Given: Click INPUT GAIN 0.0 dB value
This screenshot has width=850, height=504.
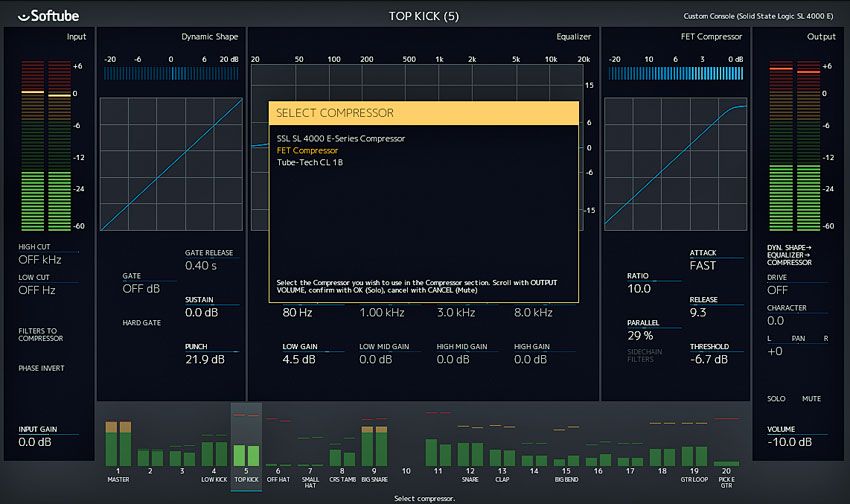Looking at the screenshot, I should 35,442.
